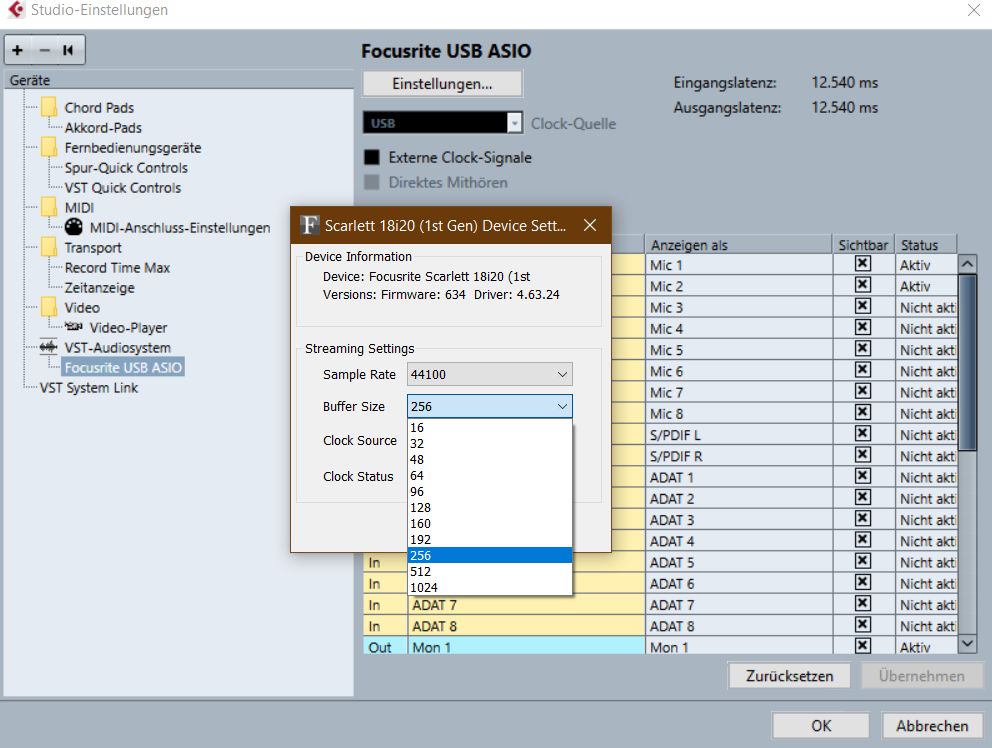Select Akkord-Pads in the device tree

pos(103,127)
